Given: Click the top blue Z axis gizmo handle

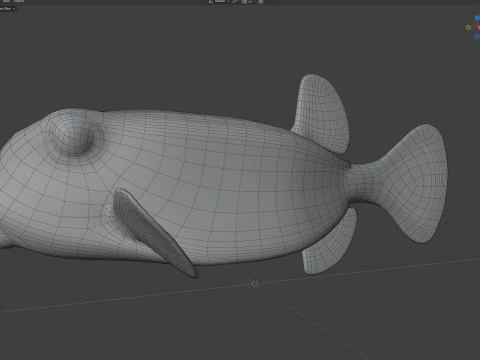Looking at the screenshot, I should click(x=477, y=18).
